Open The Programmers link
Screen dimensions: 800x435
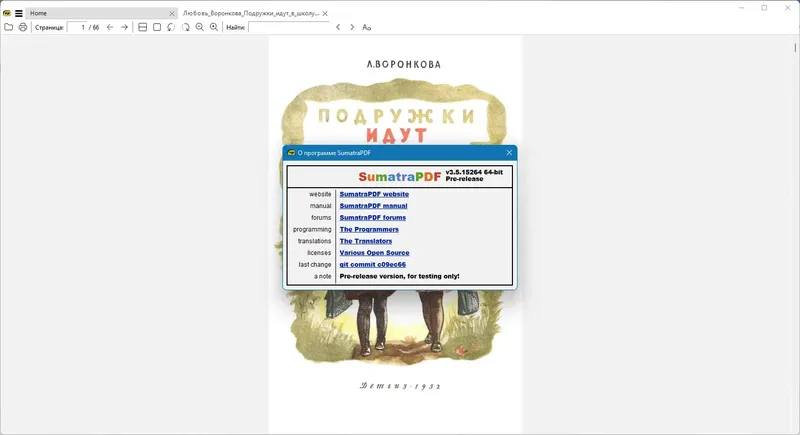coord(369,229)
